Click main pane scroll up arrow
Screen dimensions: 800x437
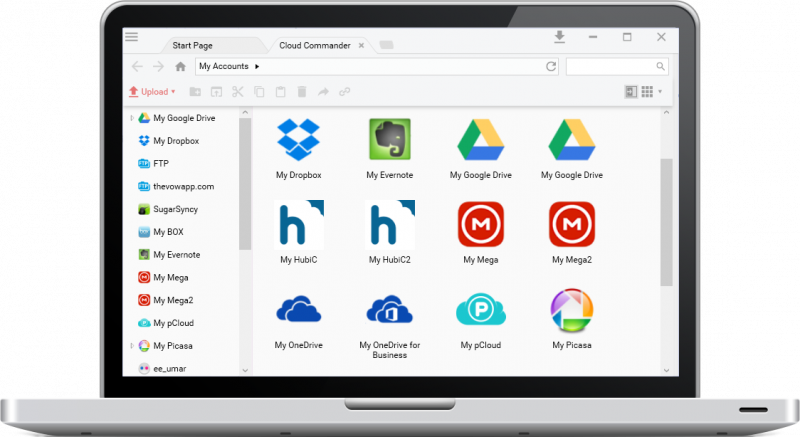666,112
